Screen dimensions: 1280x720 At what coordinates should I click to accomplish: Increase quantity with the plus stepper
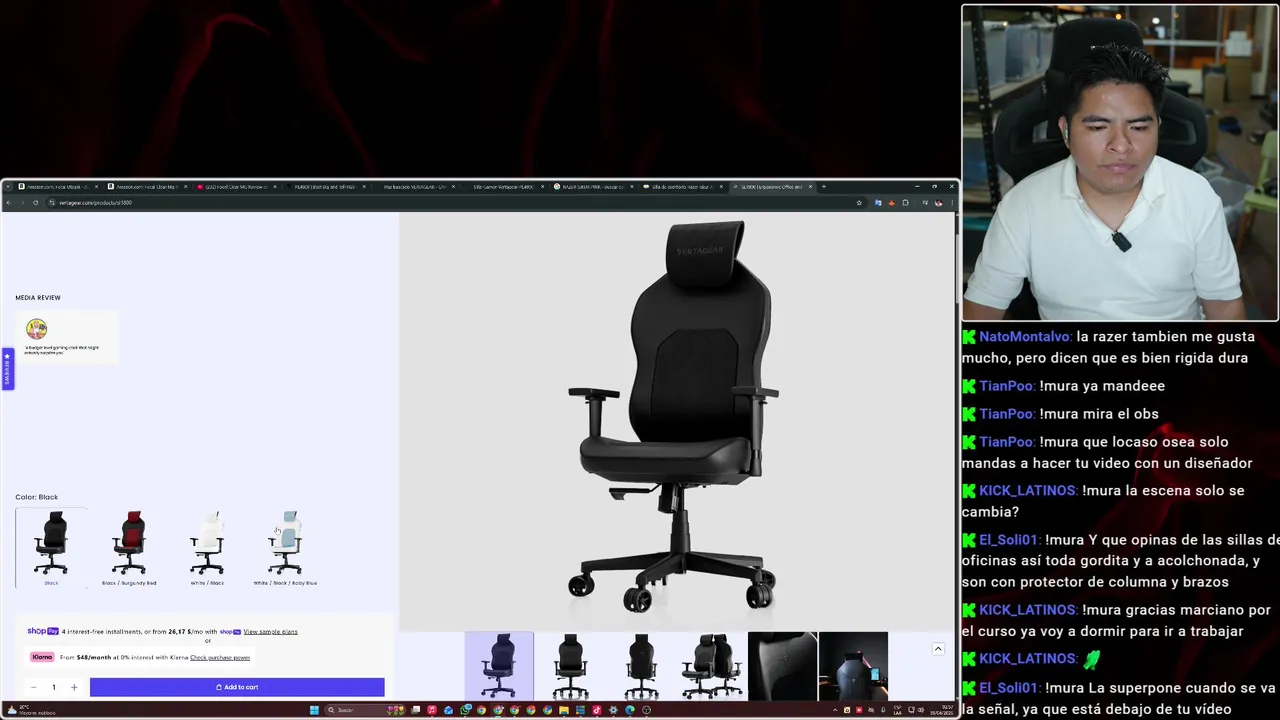73,687
